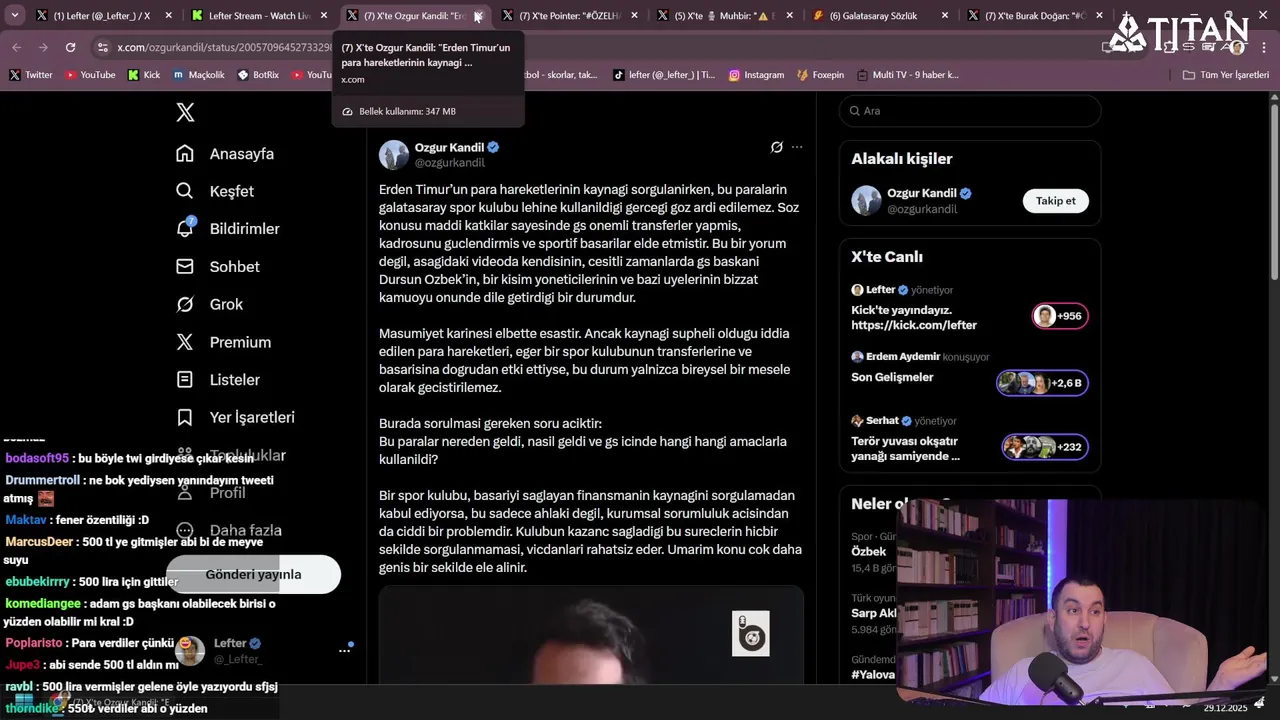Close the Lefter Stream tab

tap(323, 16)
